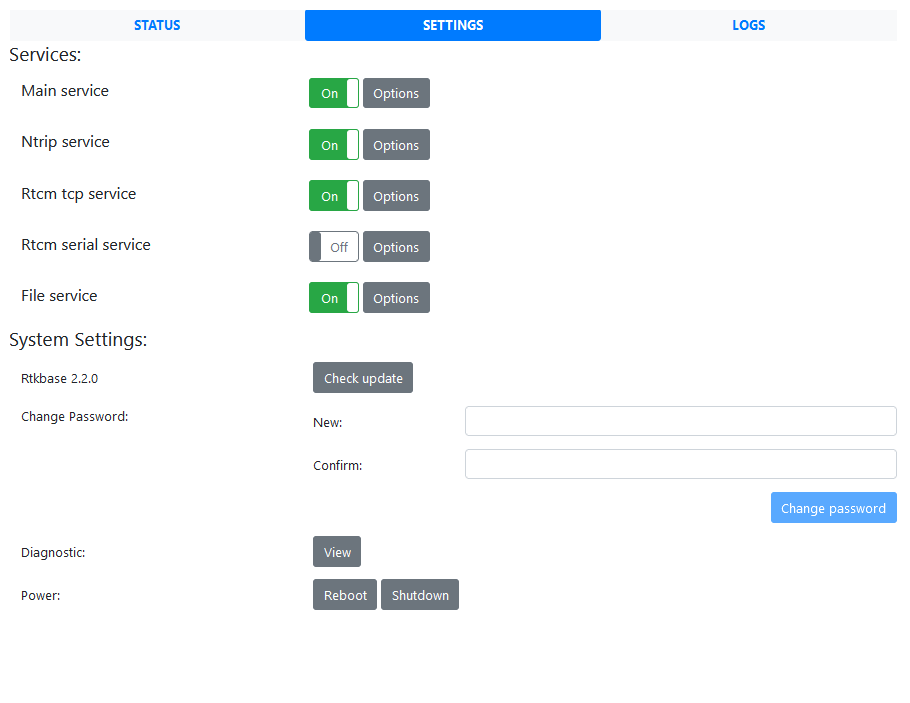The height and width of the screenshot is (703, 910).
Task: Expand Rtcm serial service Options
Action: (x=396, y=247)
